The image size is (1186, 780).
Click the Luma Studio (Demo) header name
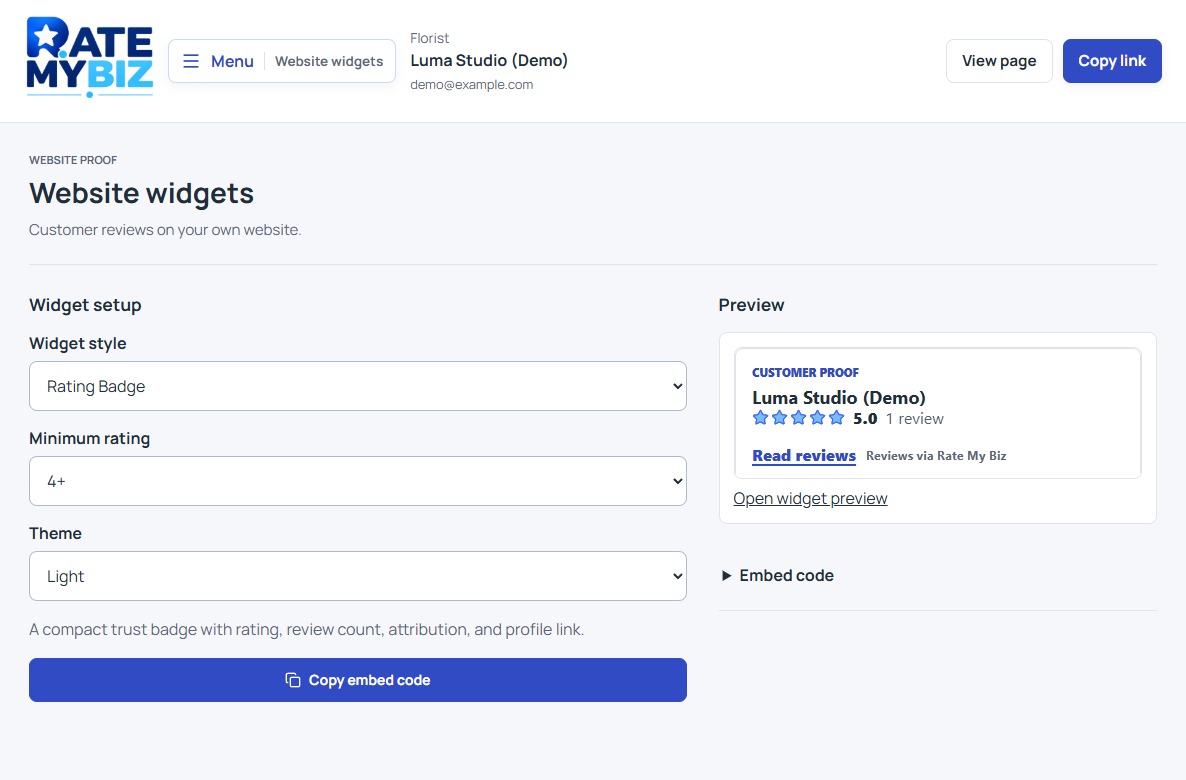[x=489, y=61]
